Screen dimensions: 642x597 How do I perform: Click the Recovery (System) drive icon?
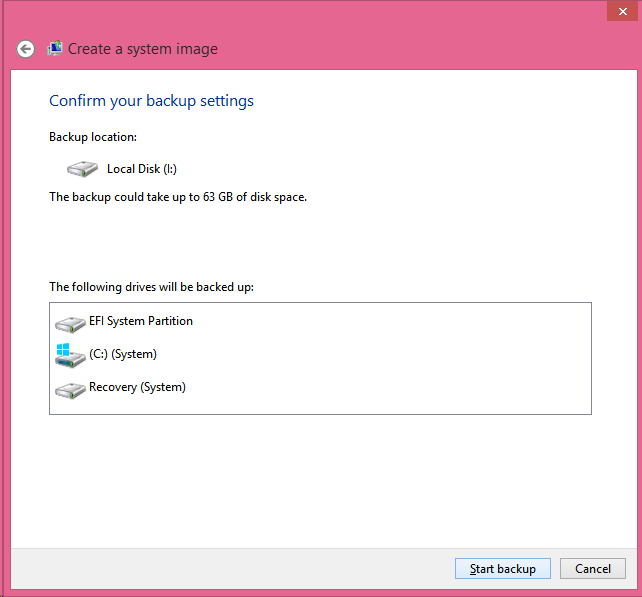[x=70, y=389]
